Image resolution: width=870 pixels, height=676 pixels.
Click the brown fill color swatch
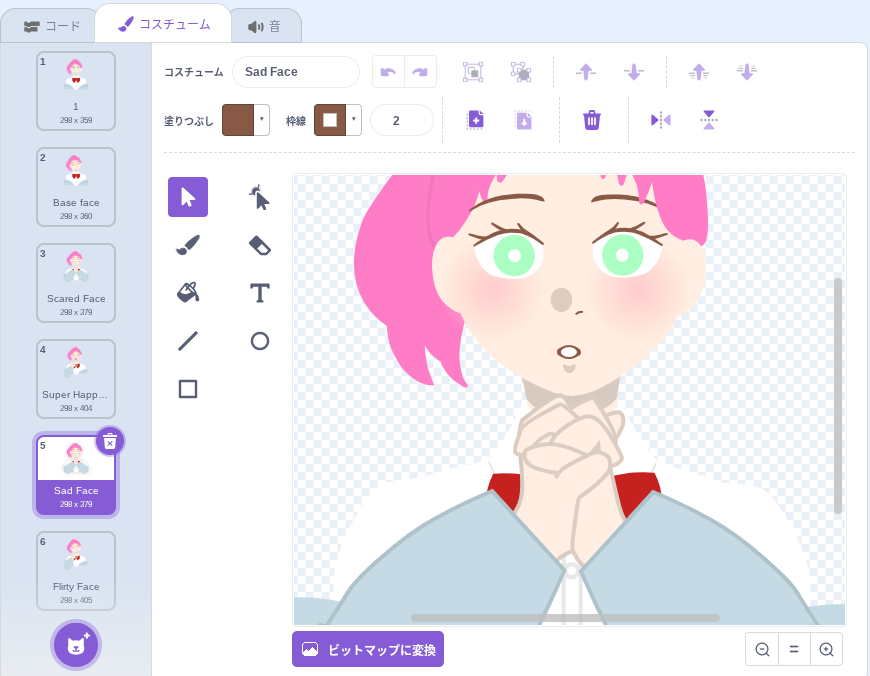(x=238, y=120)
